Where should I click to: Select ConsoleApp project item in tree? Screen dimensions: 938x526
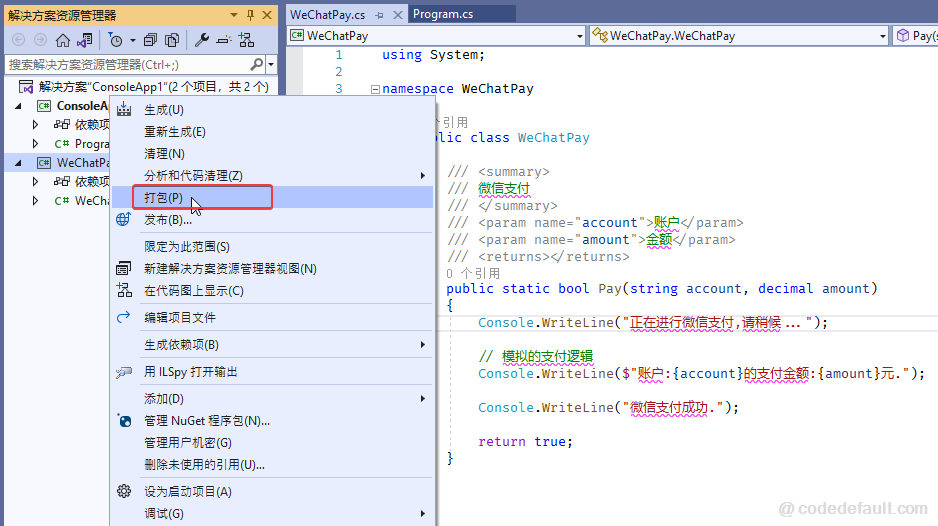tap(73, 106)
